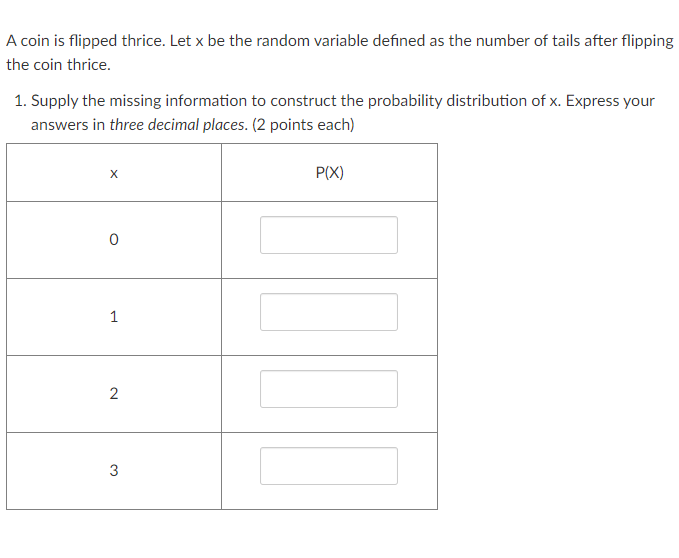Click the table cell showing 0
Viewport: 679px width, 558px height.
coord(114,240)
